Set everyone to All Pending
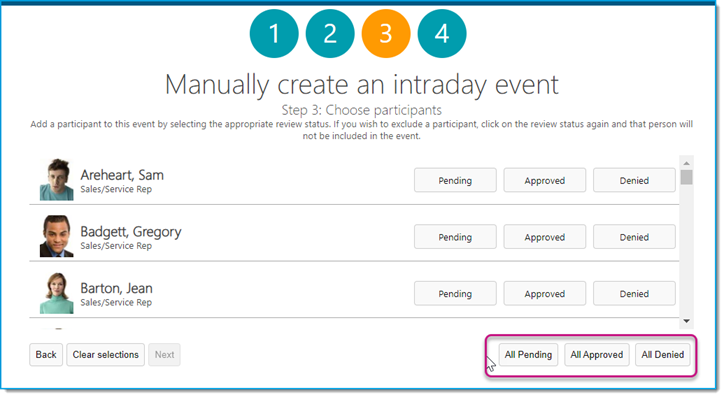This screenshot has width=724, height=397. pyautogui.click(x=528, y=355)
